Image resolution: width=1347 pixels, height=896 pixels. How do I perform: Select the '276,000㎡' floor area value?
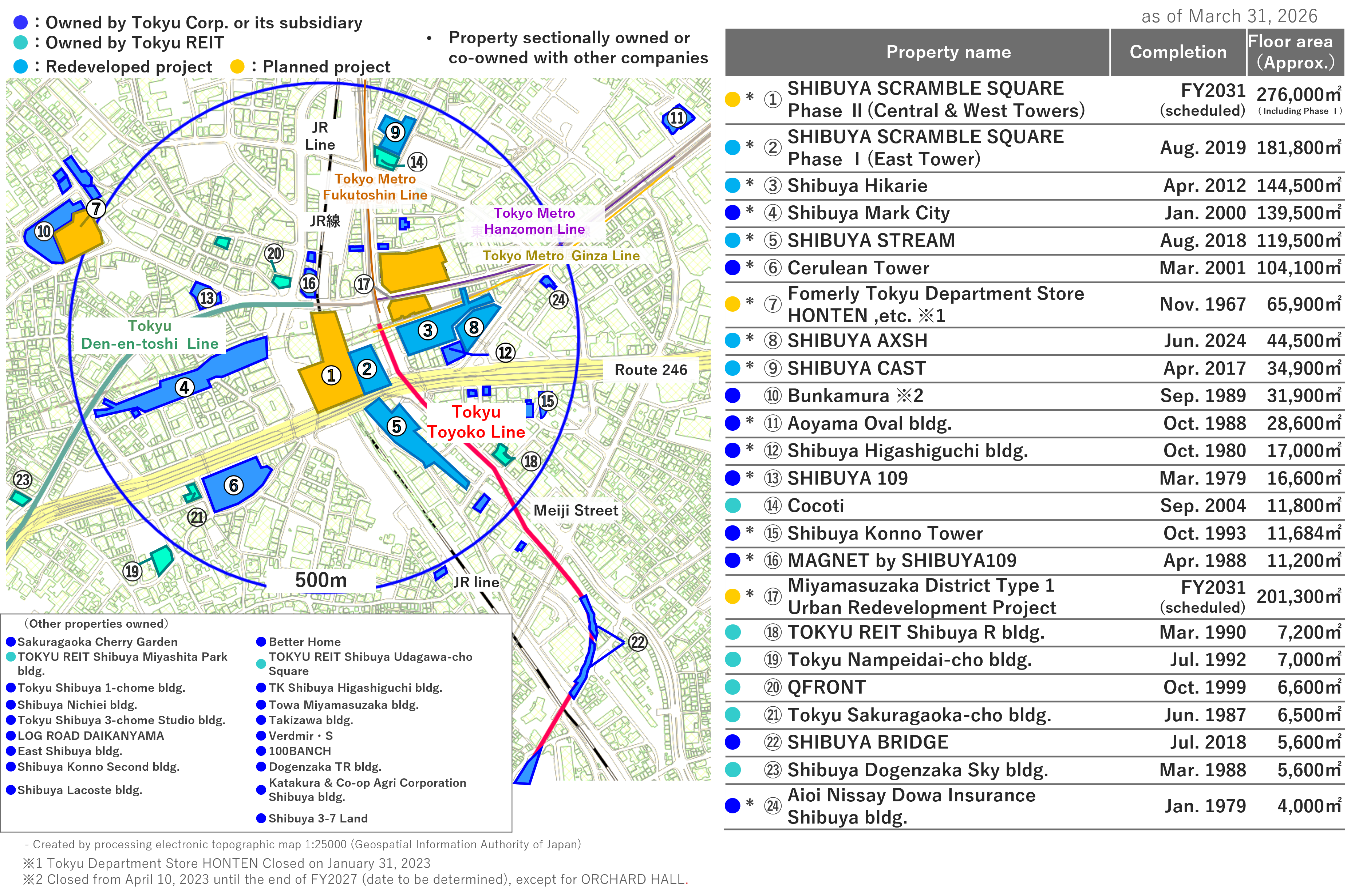point(1299,94)
